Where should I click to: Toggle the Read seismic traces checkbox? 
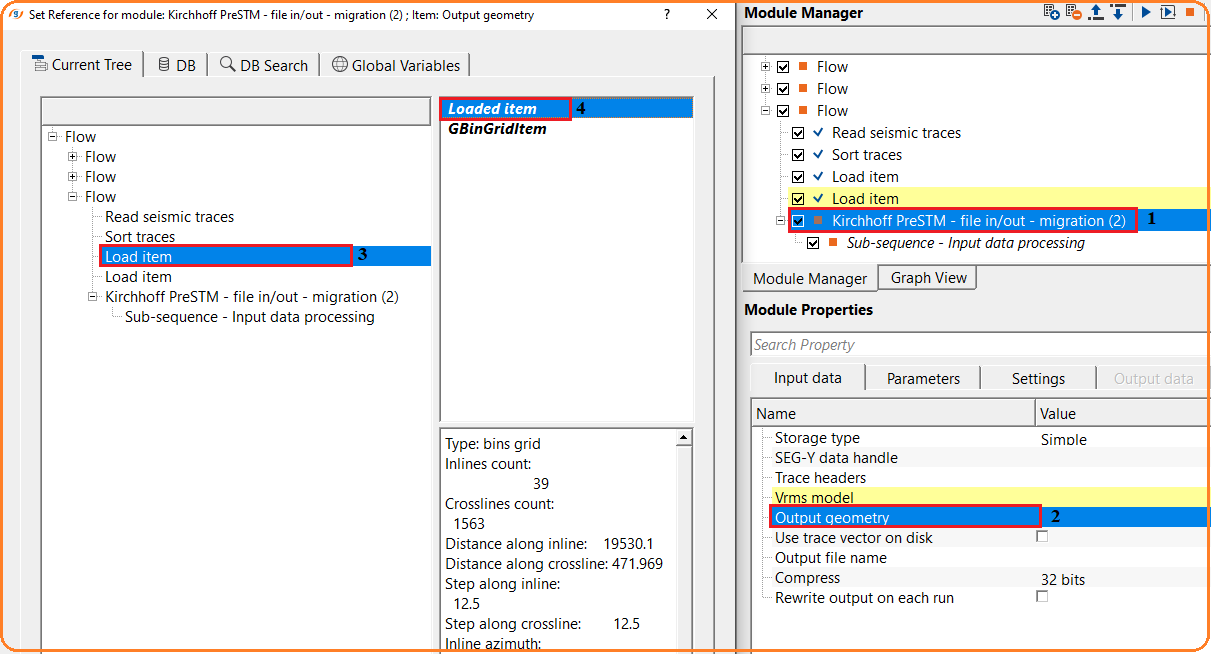[x=798, y=133]
